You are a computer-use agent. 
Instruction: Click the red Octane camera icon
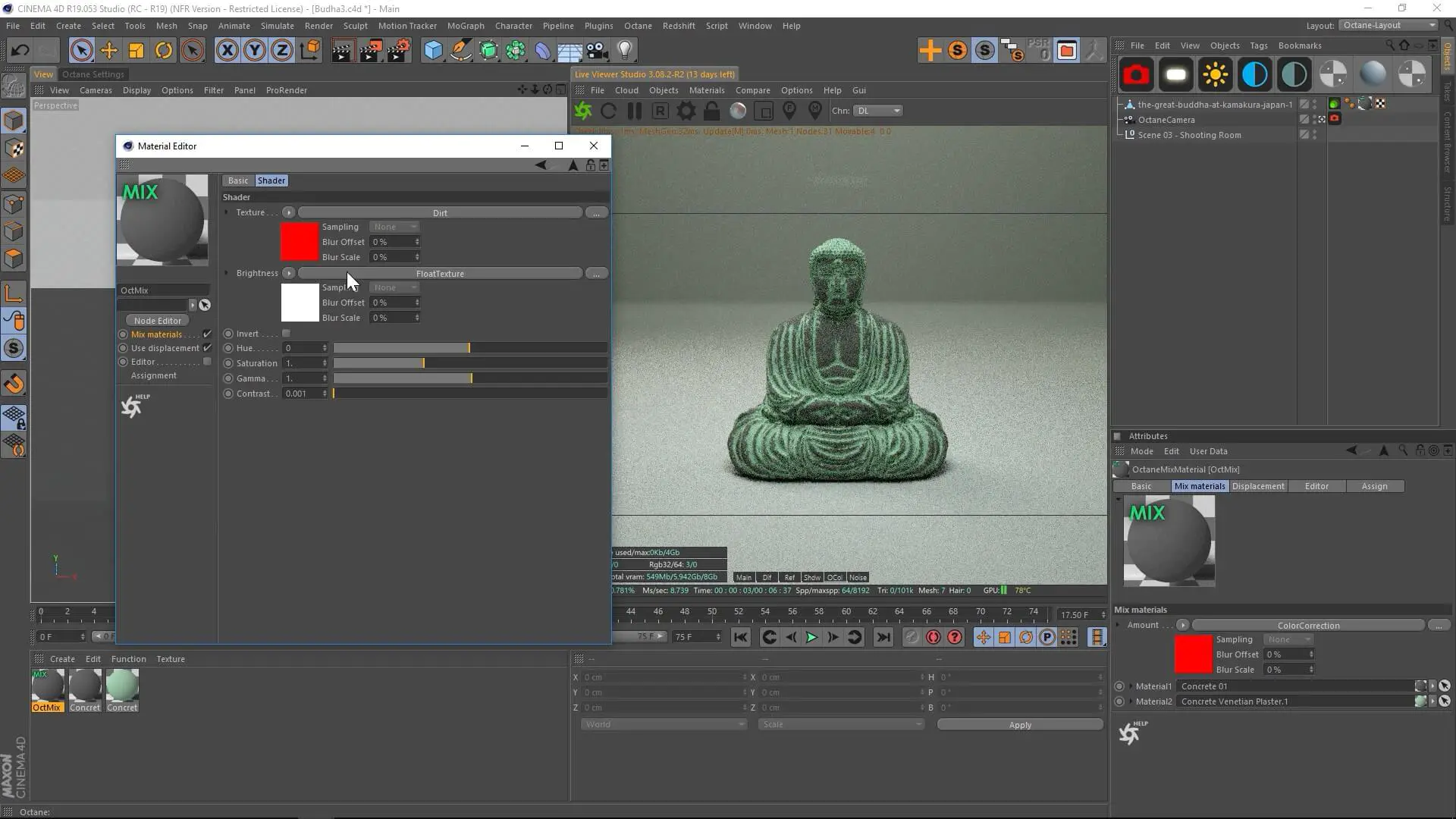pyautogui.click(x=1136, y=74)
